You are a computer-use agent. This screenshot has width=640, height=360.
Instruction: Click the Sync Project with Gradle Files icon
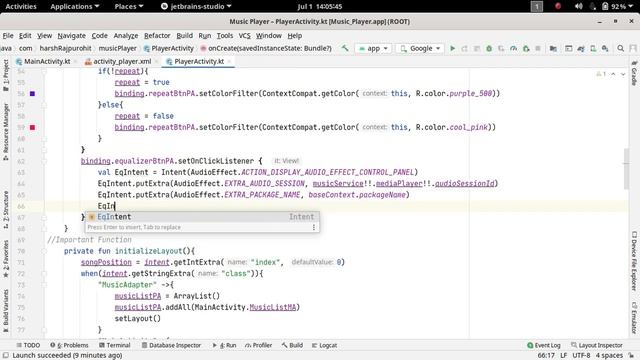(x=581, y=48)
